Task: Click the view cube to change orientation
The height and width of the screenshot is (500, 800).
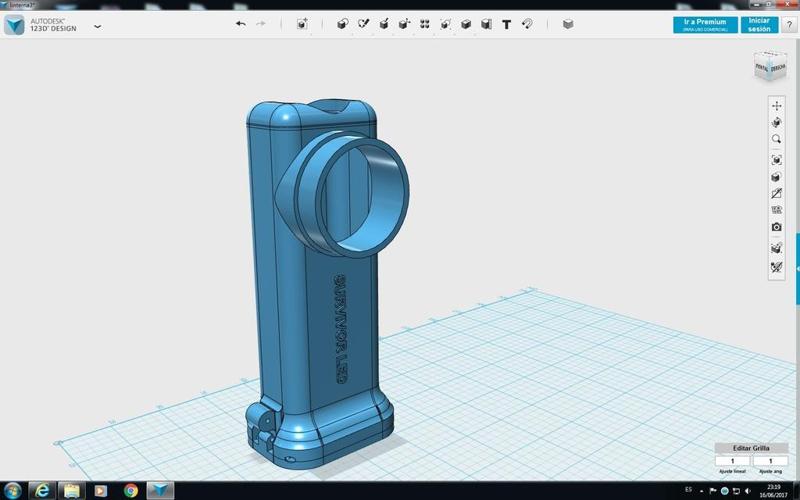Action: coord(769,67)
